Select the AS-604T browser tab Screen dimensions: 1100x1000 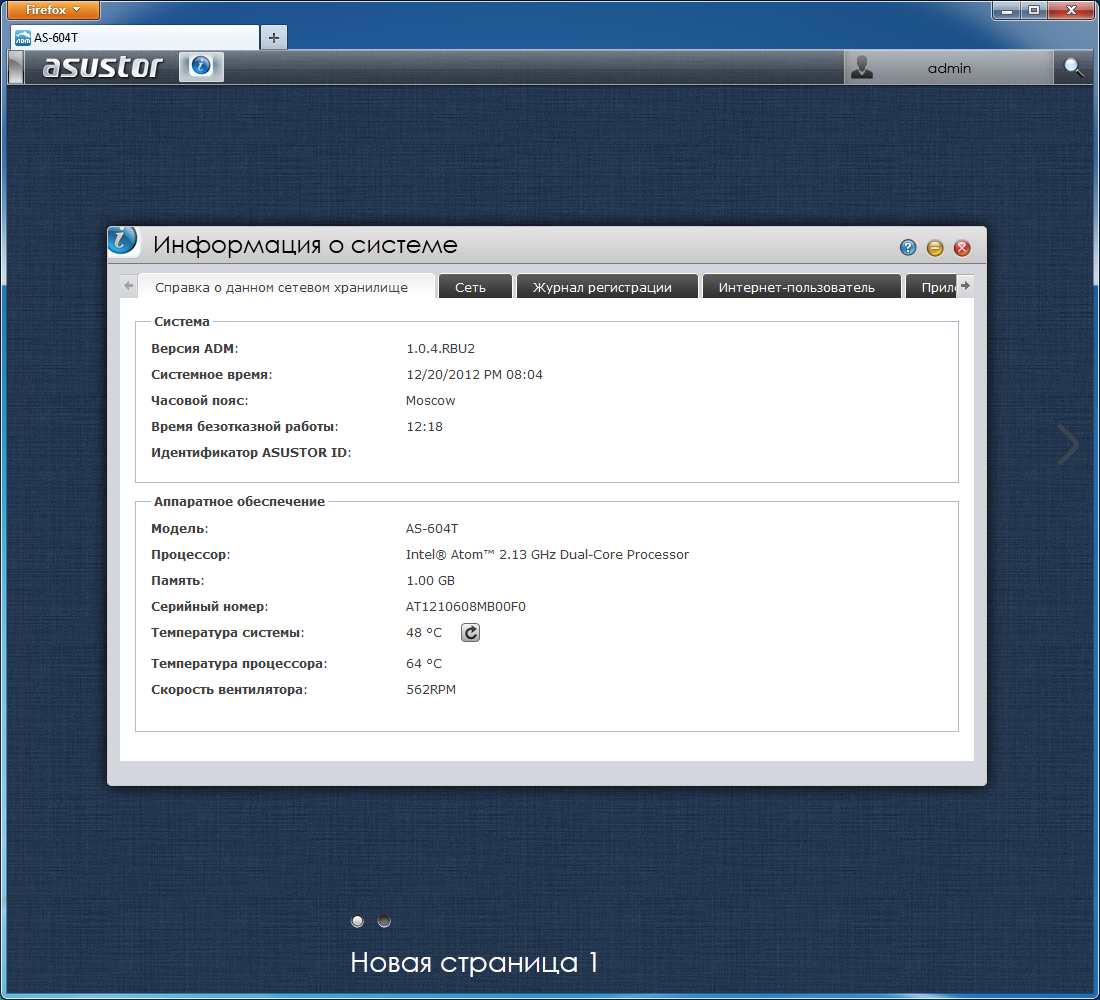(x=135, y=37)
